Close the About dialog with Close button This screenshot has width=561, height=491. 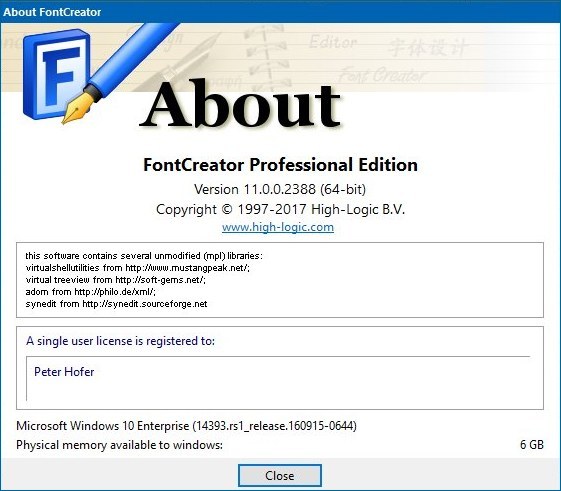tap(280, 476)
